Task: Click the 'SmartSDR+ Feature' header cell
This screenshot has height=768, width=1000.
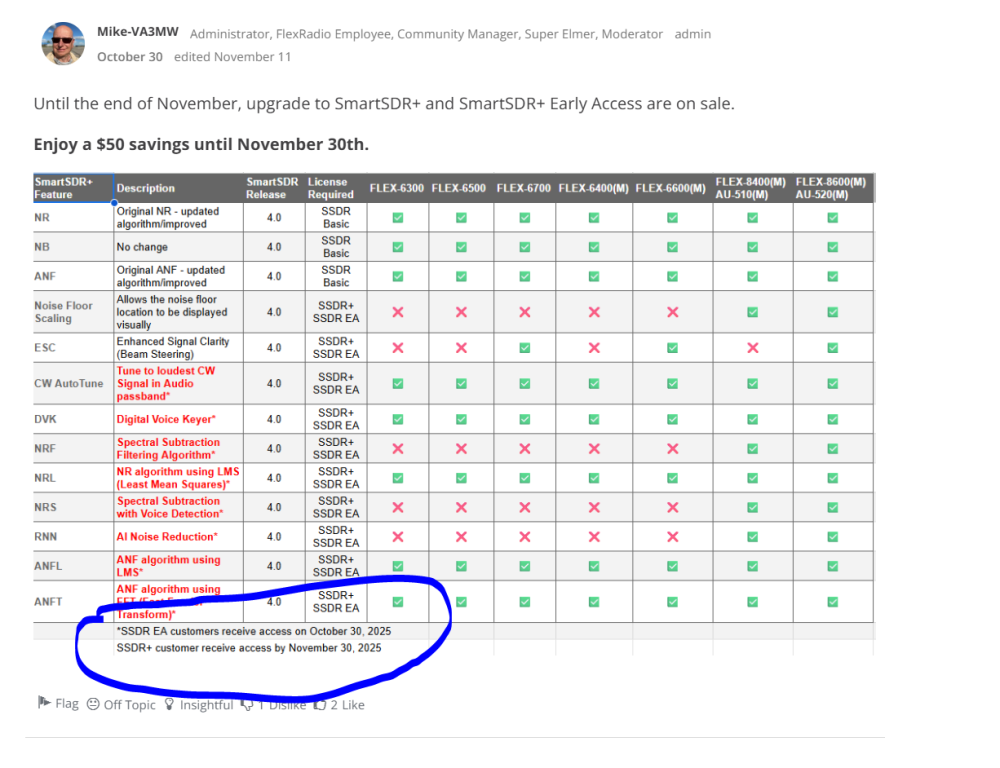Action: 73,188
